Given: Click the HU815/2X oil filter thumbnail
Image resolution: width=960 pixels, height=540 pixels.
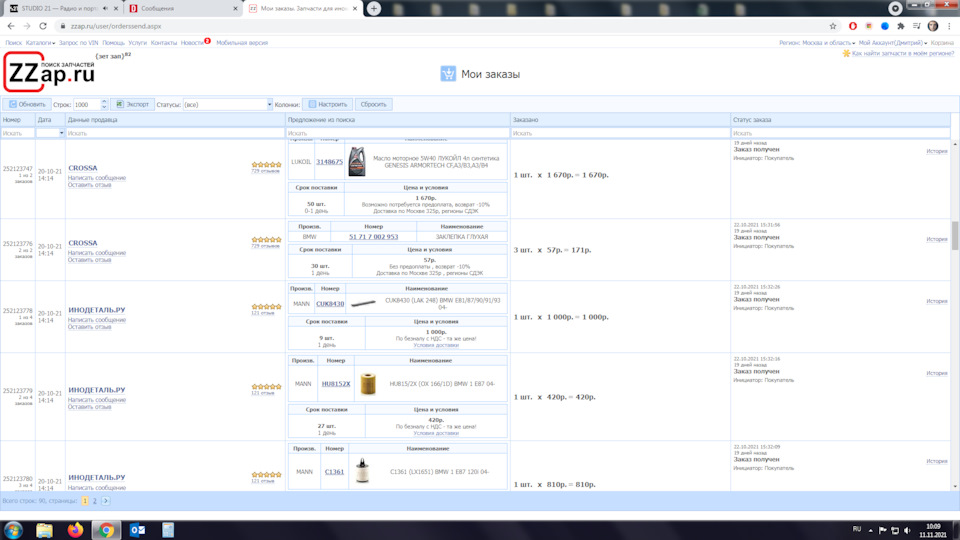Looking at the screenshot, I should 368,384.
